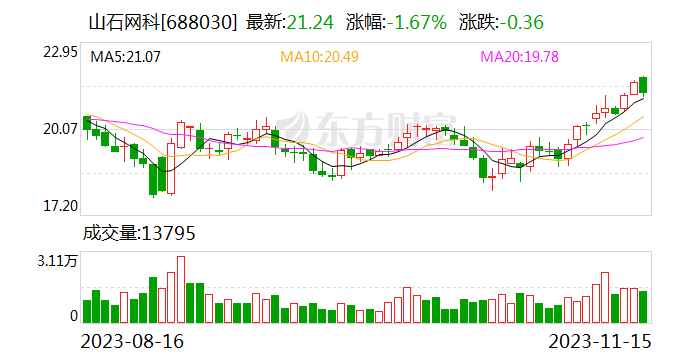Screen dimensions: 688x360
Task: Click the 涨幅:-1.67% change percentage
Action: point(396,22)
